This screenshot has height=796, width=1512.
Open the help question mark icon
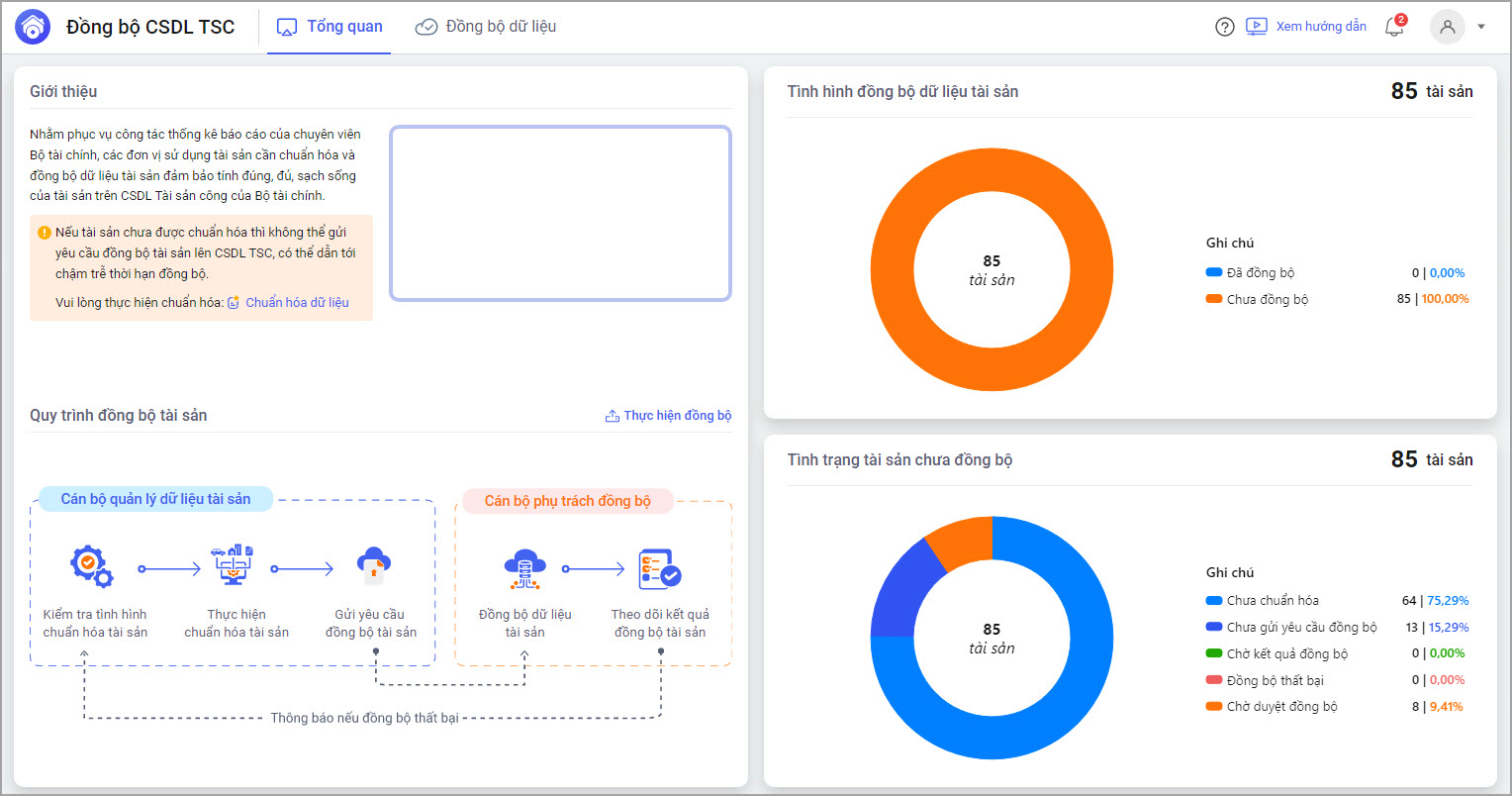pyautogui.click(x=1225, y=27)
